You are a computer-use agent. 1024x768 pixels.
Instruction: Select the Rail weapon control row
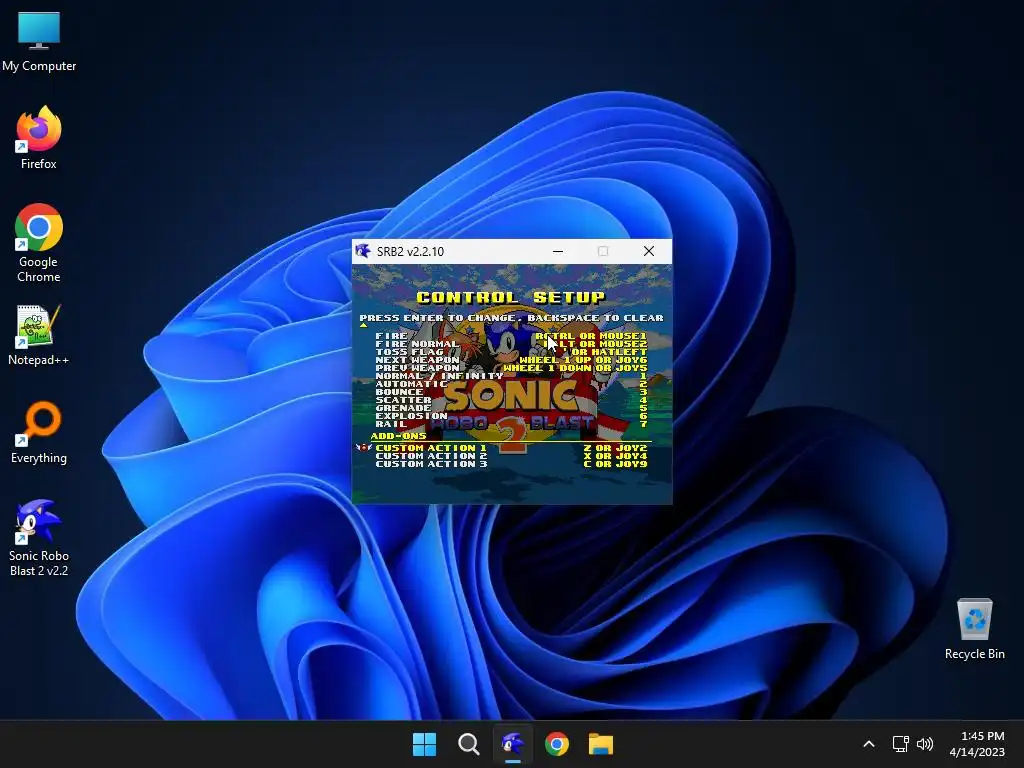pos(511,424)
